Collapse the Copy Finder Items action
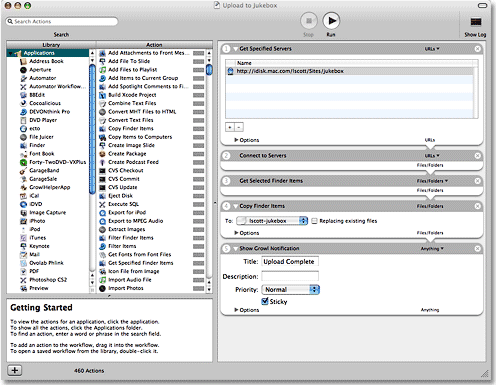This screenshot has height=385, width=496. [x=235, y=206]
